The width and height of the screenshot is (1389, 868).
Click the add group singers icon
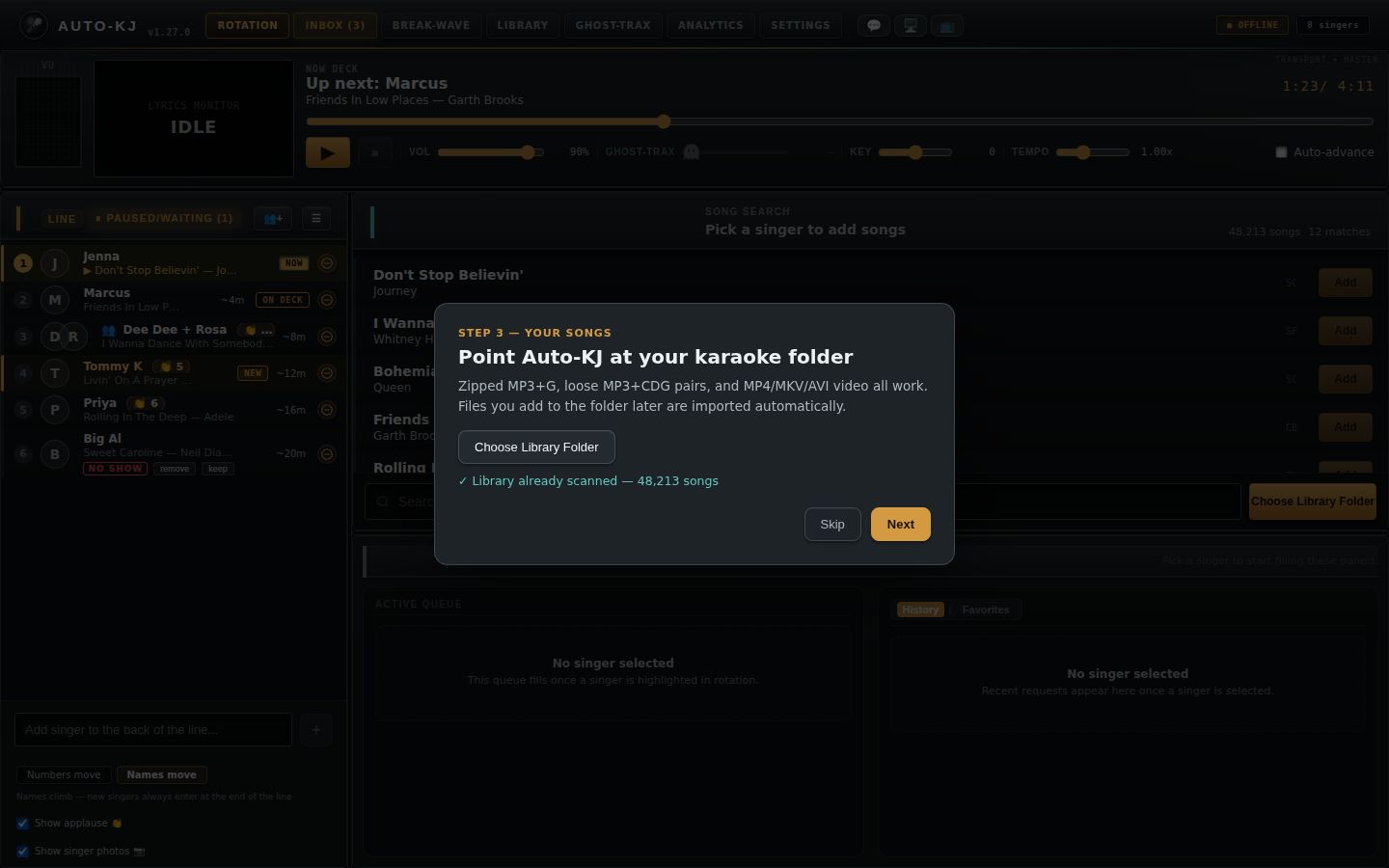(x=273, y=219)
